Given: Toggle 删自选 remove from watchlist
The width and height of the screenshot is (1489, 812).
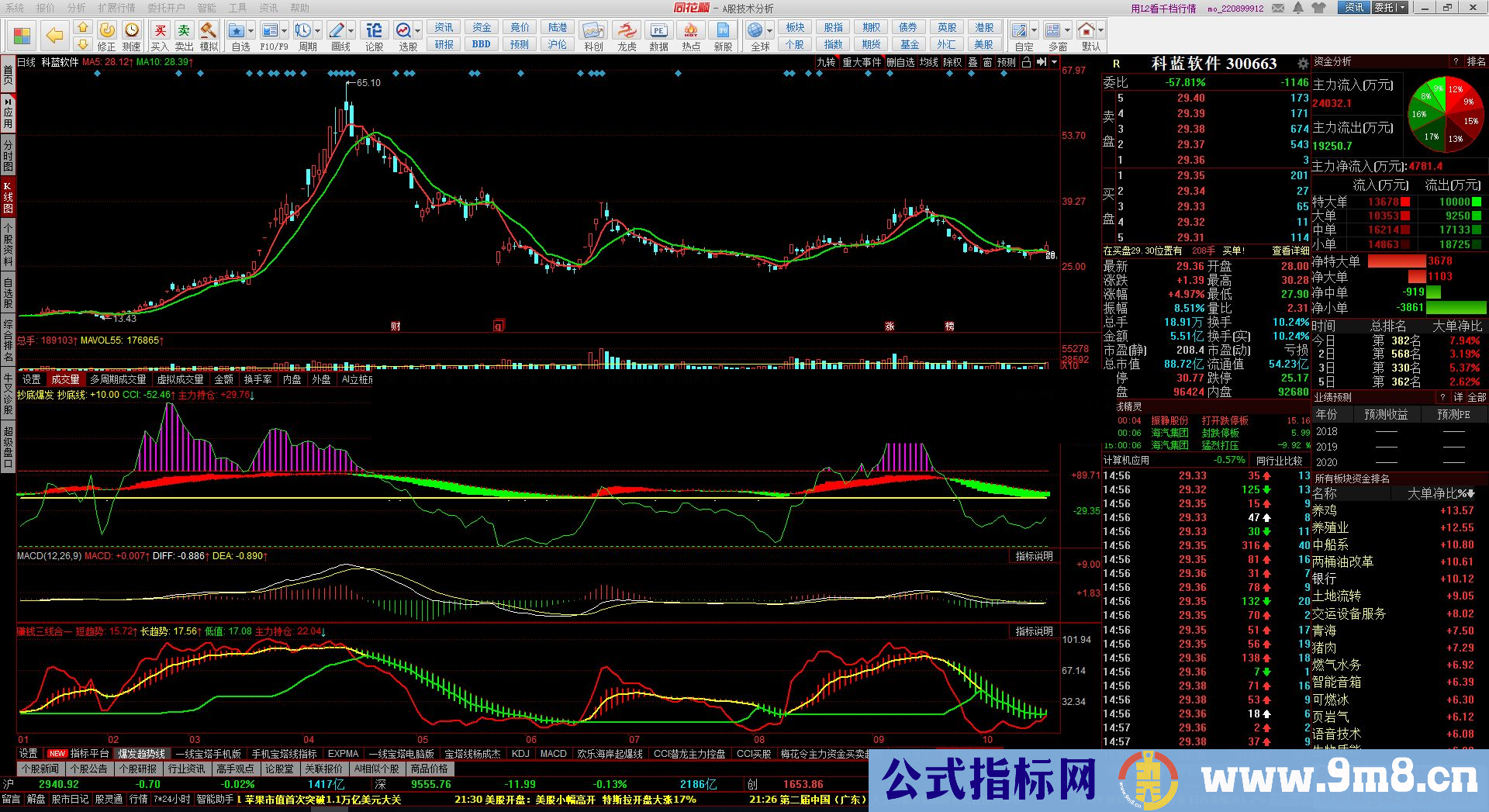Looking at the screenshot, I should pyautogui.click(x=900, y=62).
